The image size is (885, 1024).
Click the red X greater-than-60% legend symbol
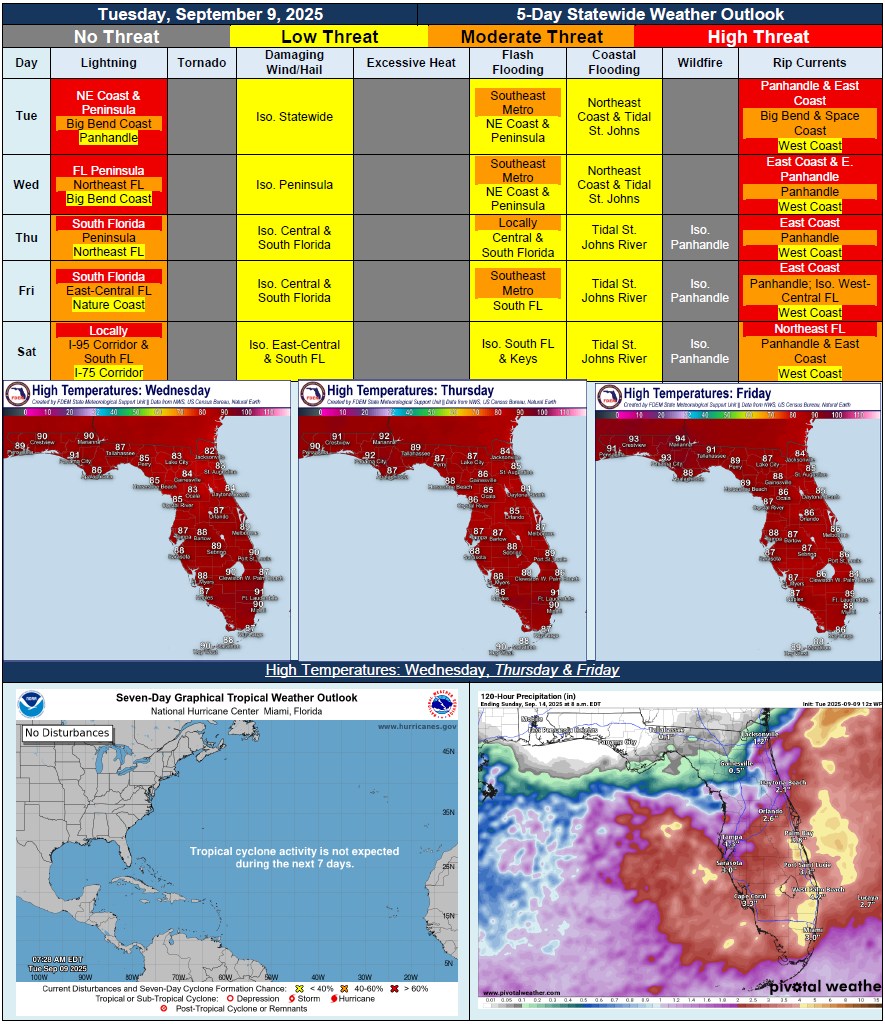pyautogui.click(x=395, y=988)
